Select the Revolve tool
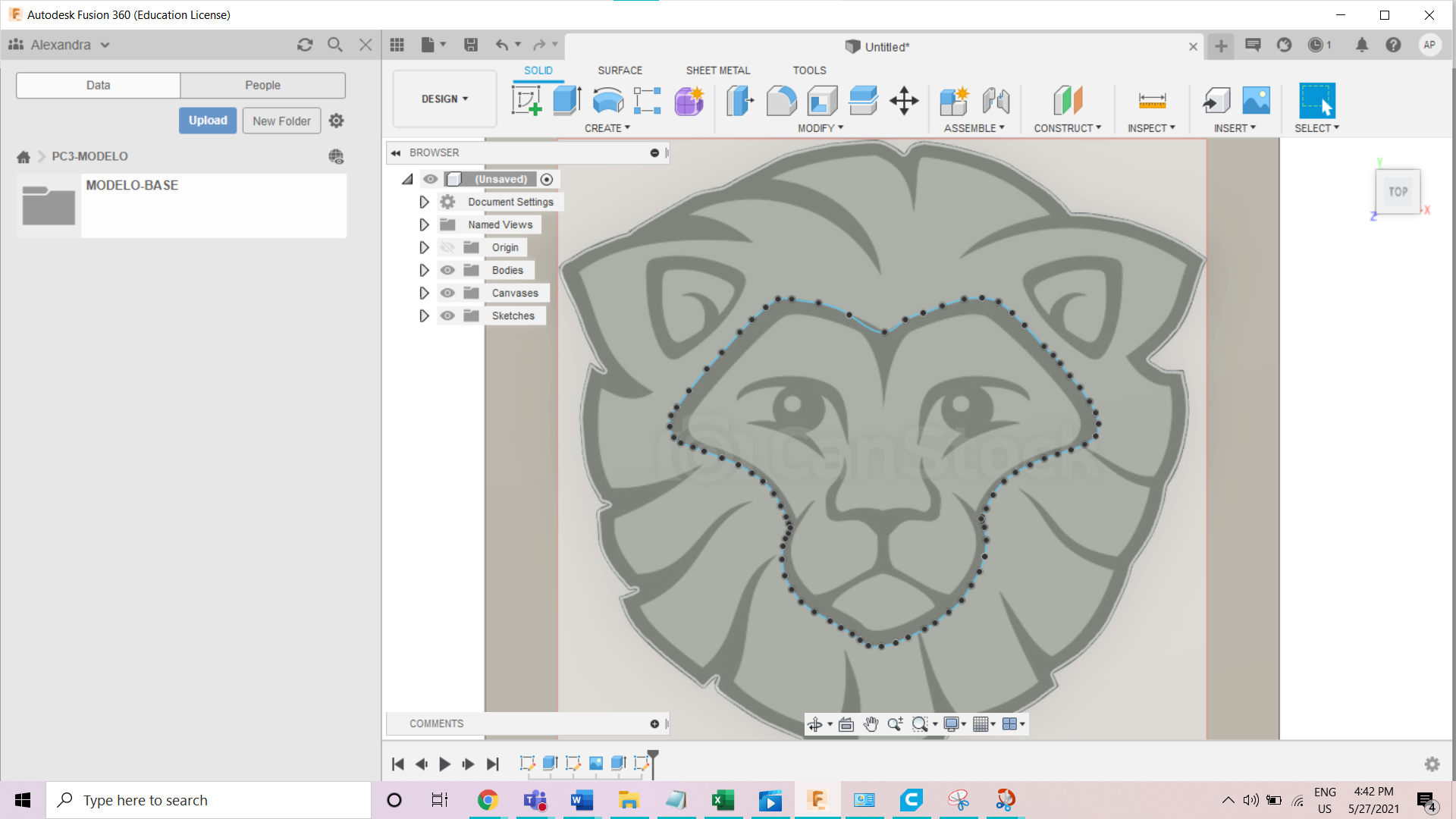Screen dimensions: 1456x819 [607, 100]
